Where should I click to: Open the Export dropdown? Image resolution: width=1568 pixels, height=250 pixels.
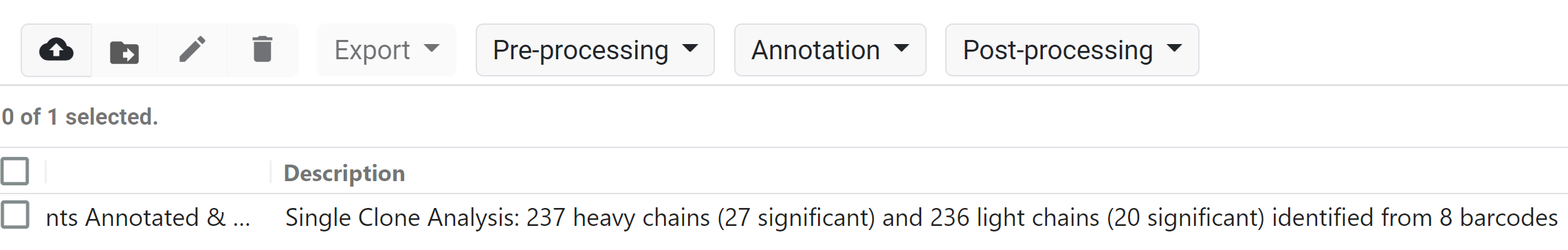[x=386, y=50]
